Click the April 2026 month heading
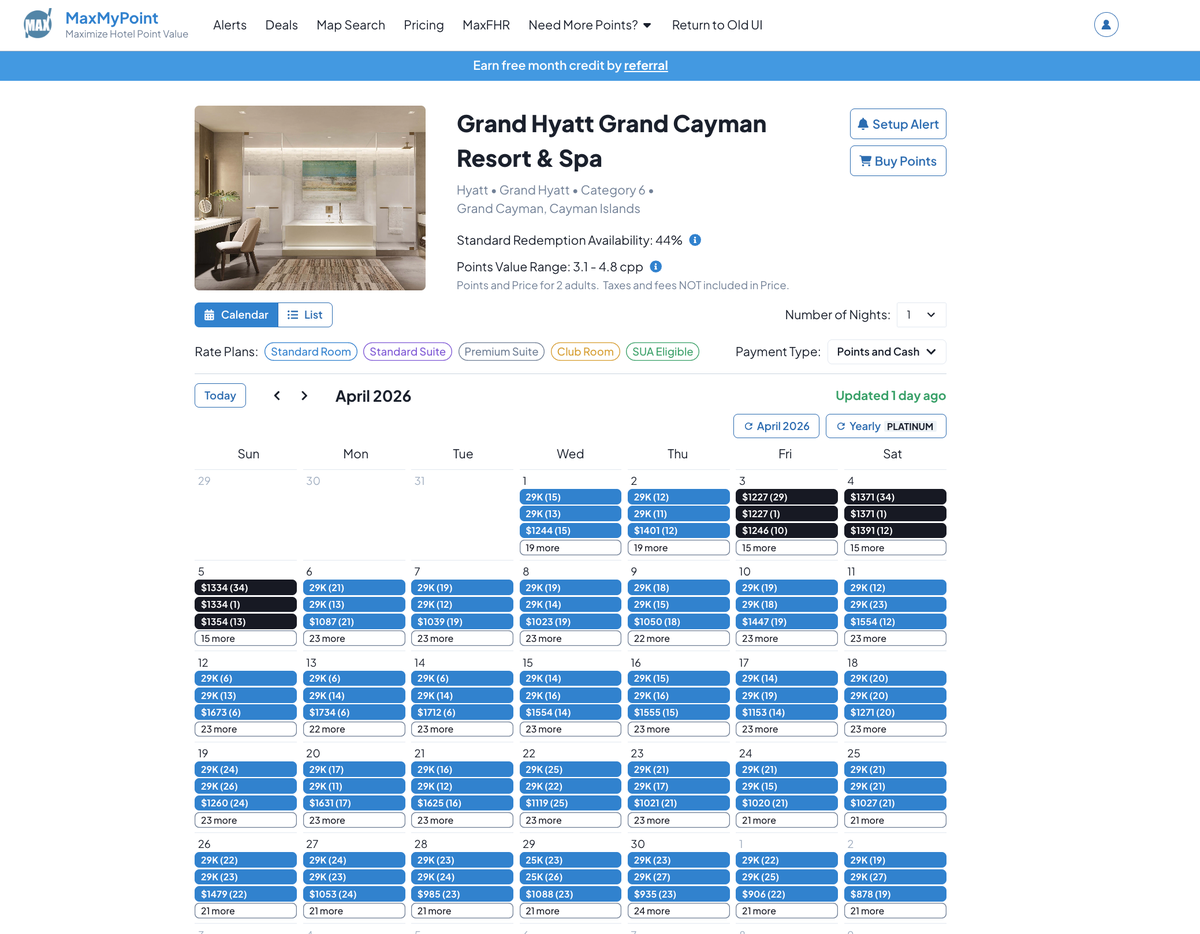 [373, 396]
